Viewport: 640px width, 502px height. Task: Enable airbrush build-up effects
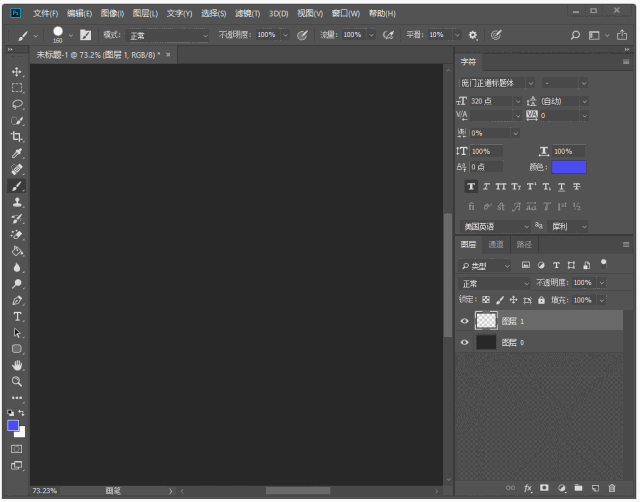click(x=388, y=36)
